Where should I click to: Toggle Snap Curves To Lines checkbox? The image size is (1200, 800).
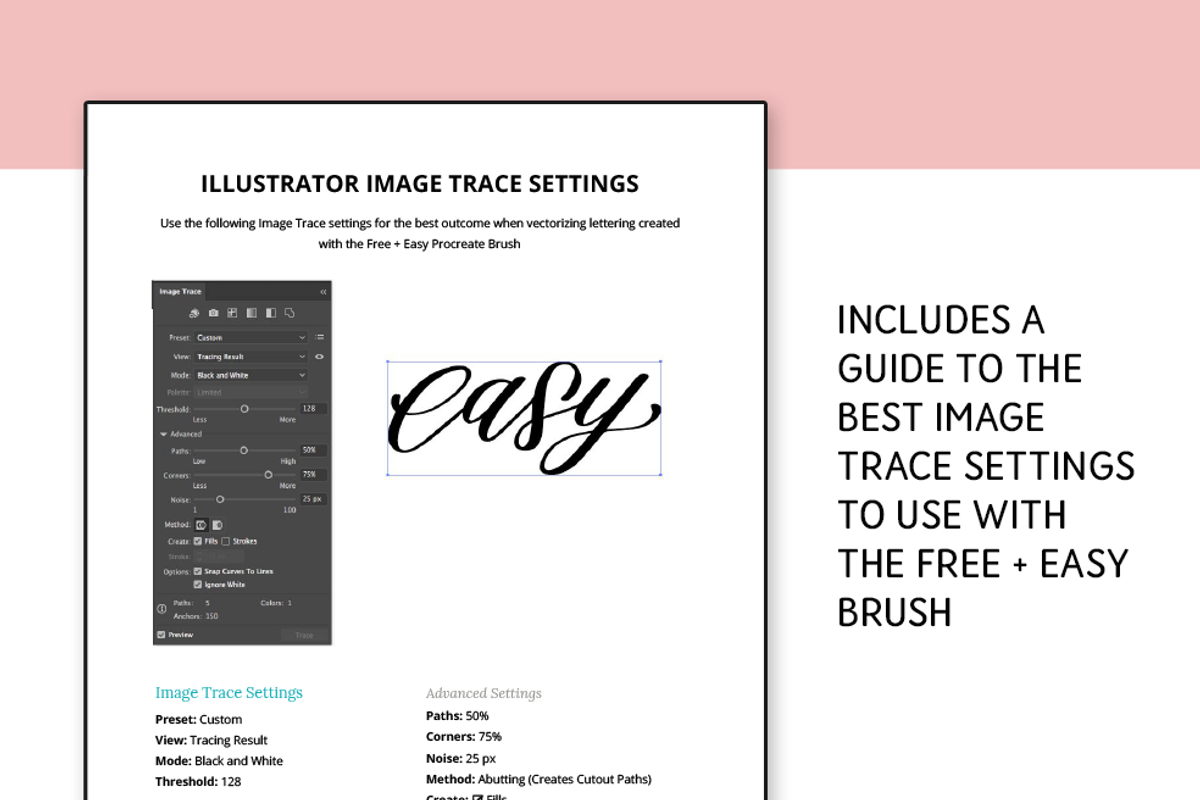pyautogui.click(x=198, y=571)
